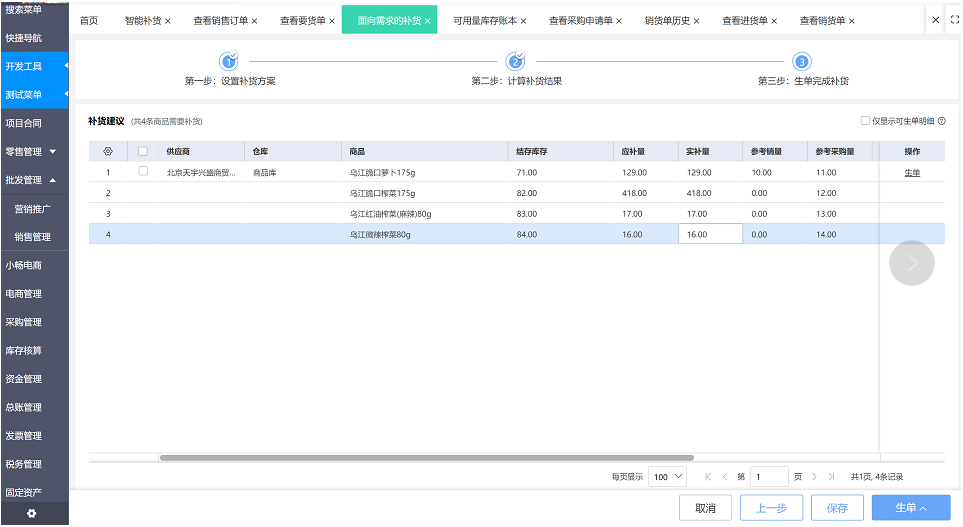Close the 智能补货 tab with its x
This screenshot has width=963, height=527.
tap(168, 21)
